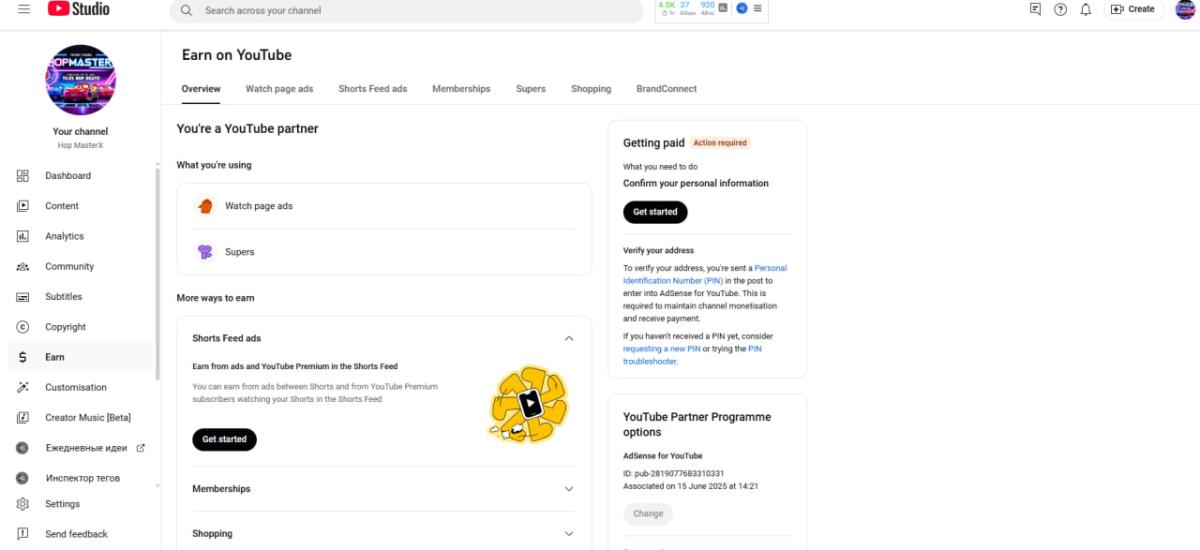Click Get started under Getting paid

point(655,212)
